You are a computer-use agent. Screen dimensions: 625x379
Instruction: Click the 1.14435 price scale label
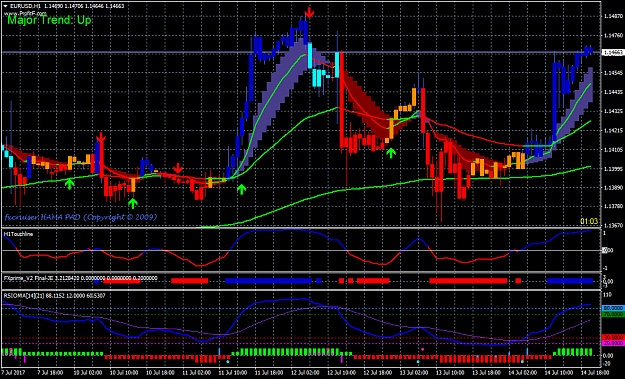[613, 92]
